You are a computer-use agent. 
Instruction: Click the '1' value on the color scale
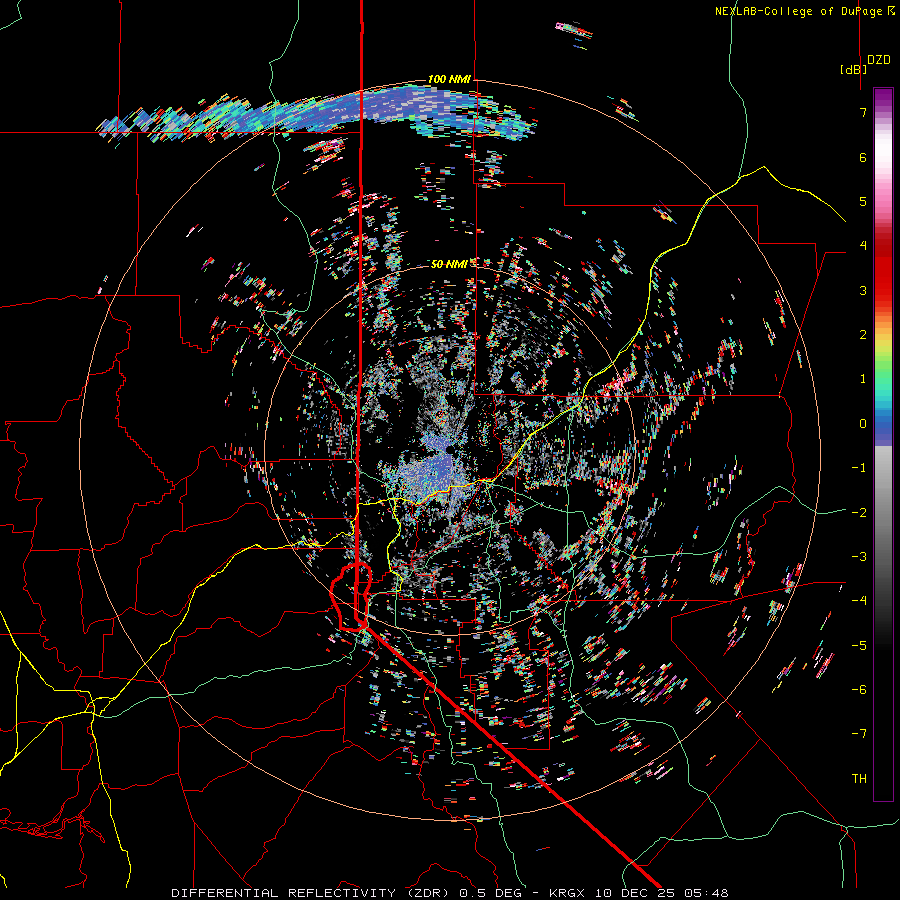coord(863,379)
